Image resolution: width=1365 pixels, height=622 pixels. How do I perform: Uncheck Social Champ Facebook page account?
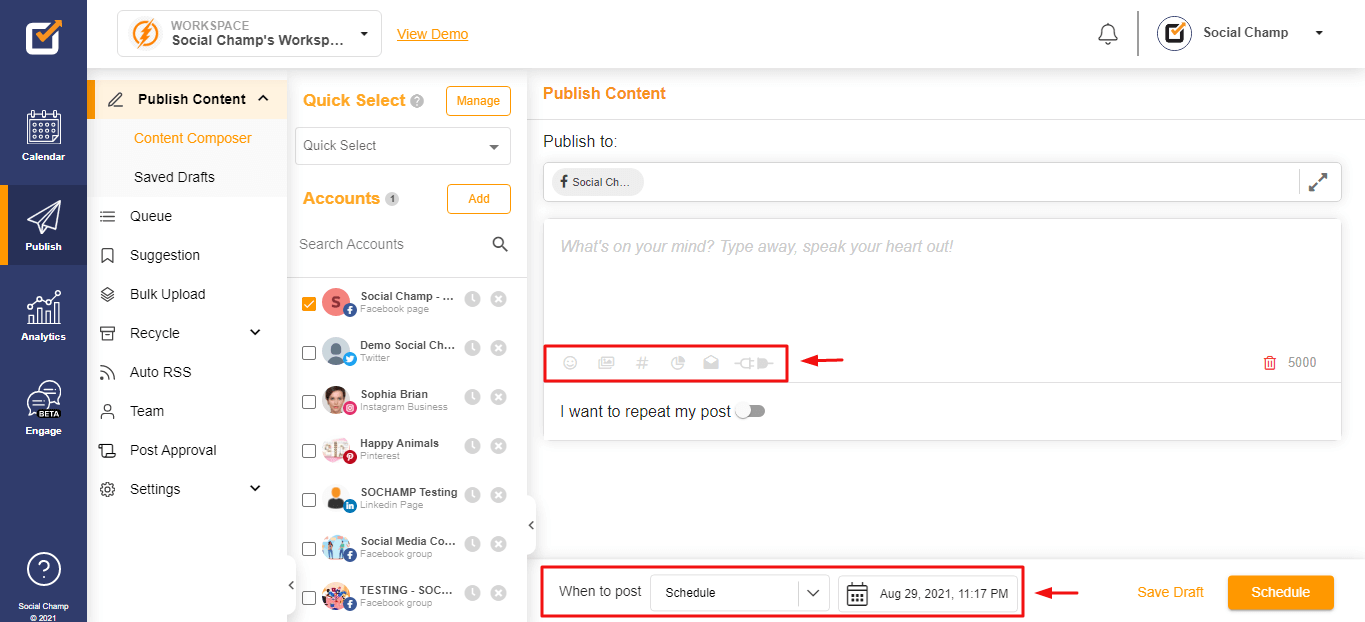coord(309,303)
